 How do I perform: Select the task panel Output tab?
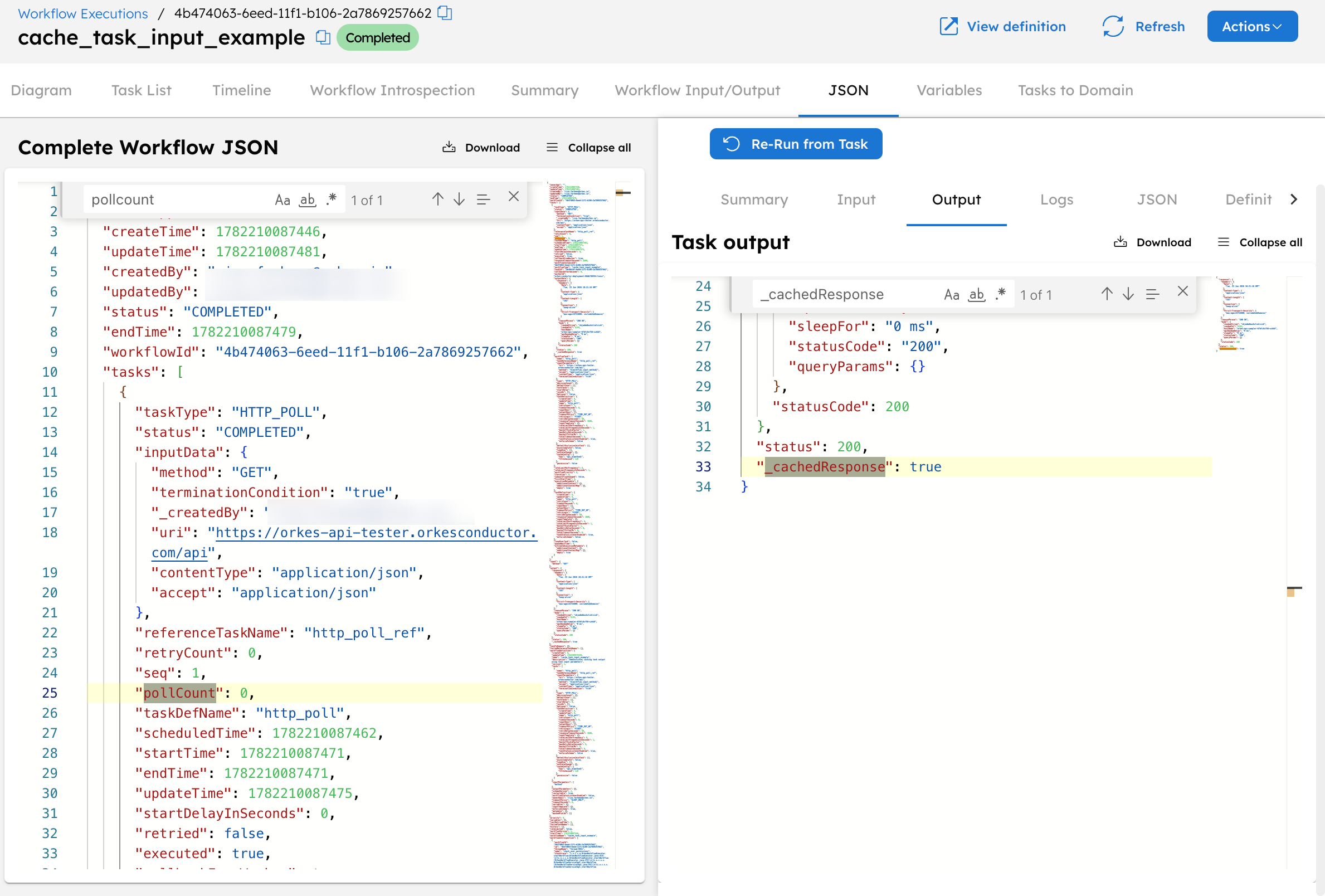(956, 199)
